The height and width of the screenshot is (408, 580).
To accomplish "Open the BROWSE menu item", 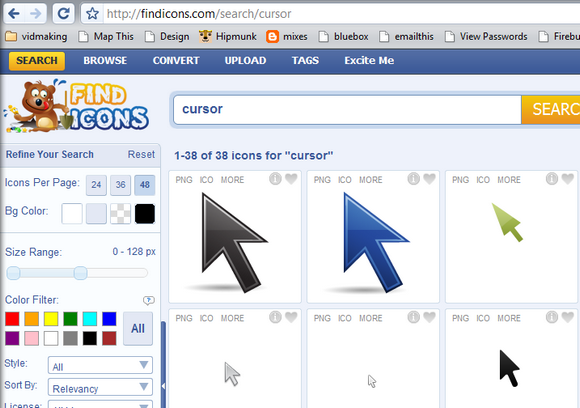I will tap(105, 61).
